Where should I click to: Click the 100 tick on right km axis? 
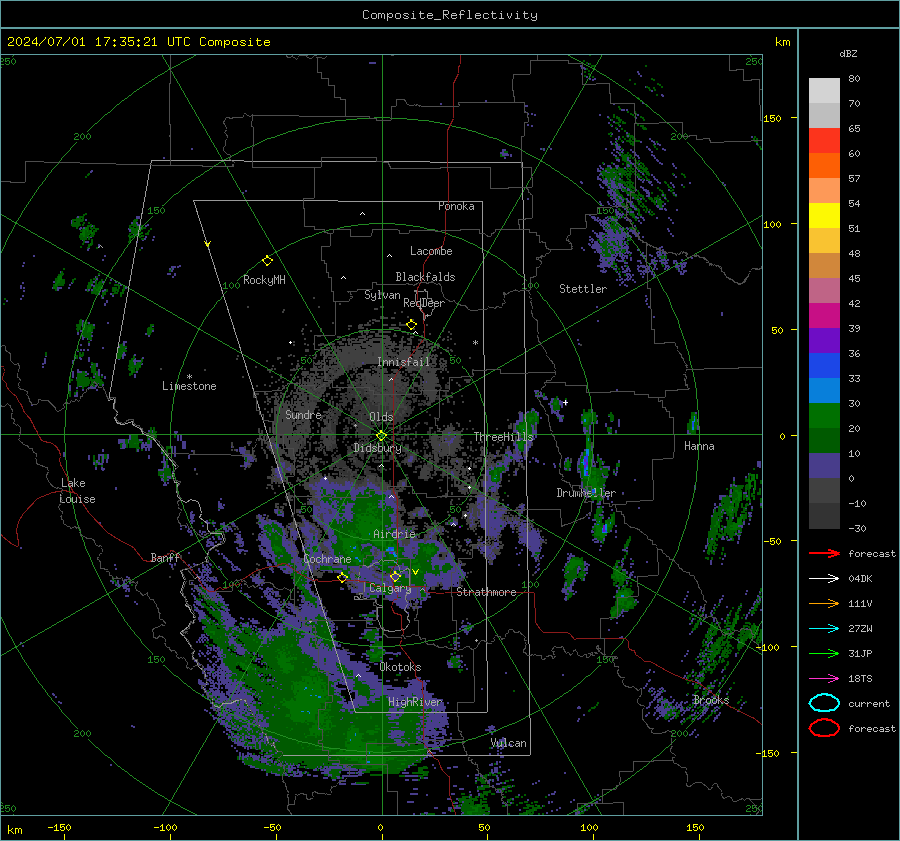(773, 224)
